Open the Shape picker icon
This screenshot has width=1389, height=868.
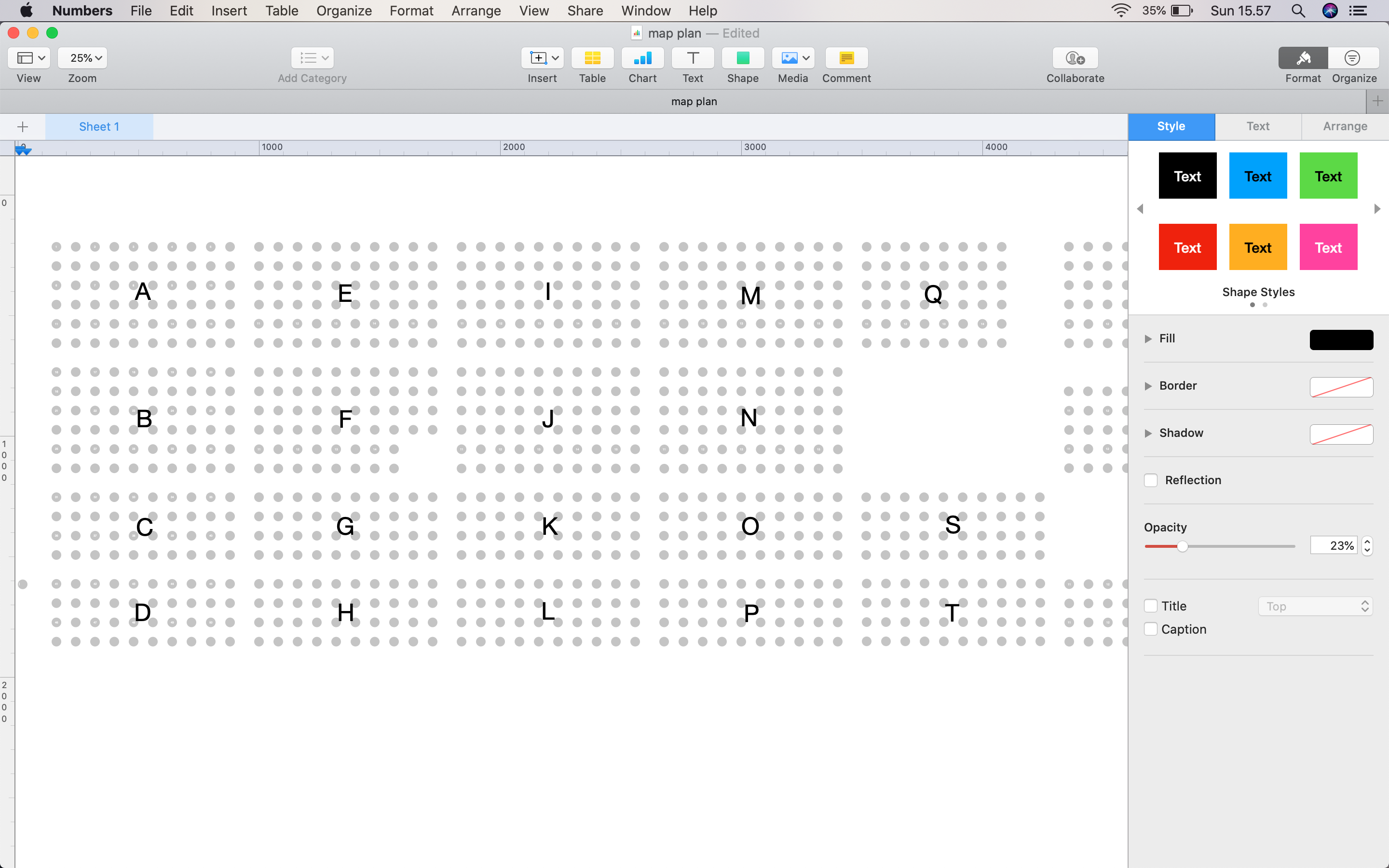pyautogui.click(x=742, y=58)
